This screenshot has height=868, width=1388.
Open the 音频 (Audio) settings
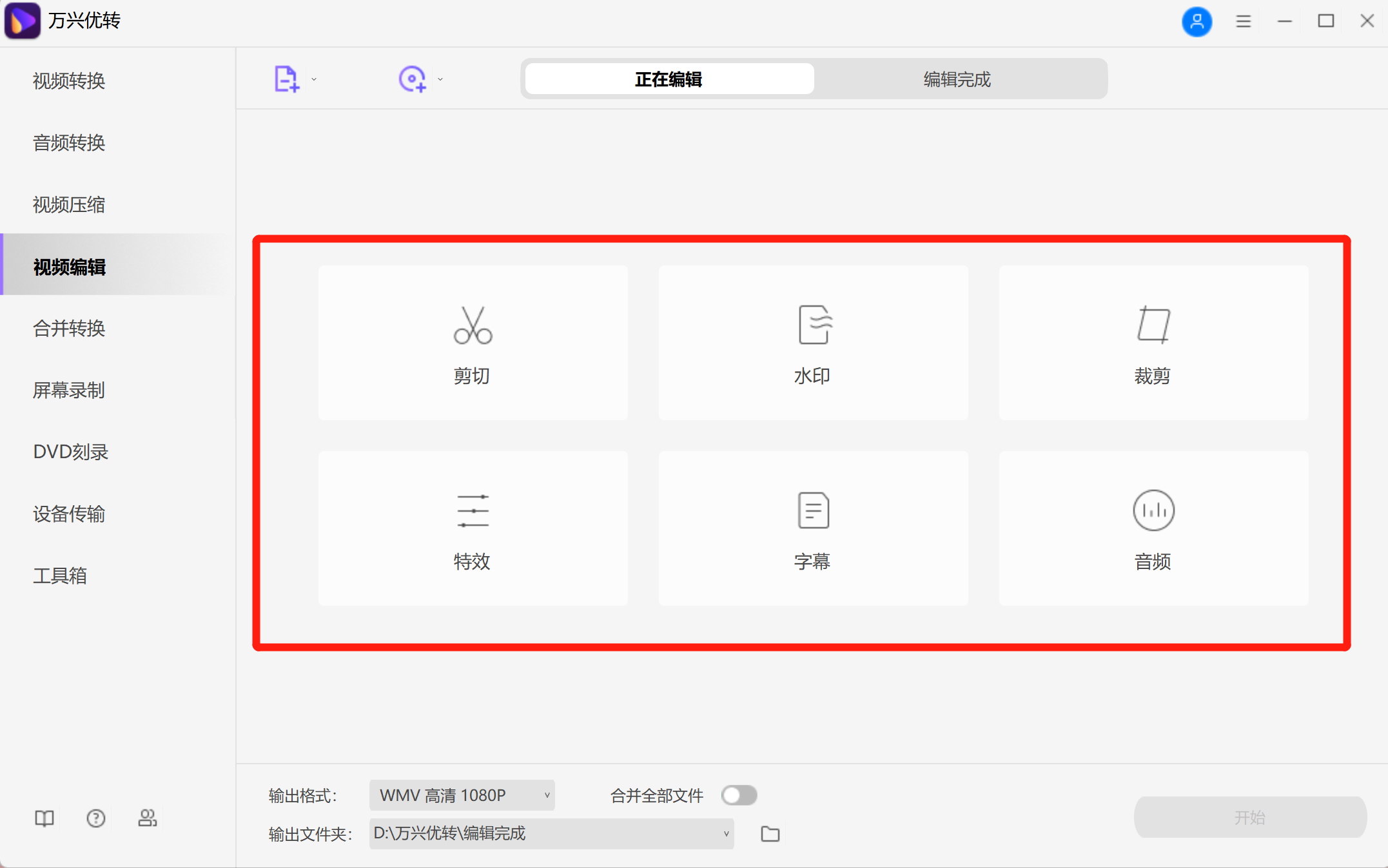pyautogui.click(x=1153, y=528)
